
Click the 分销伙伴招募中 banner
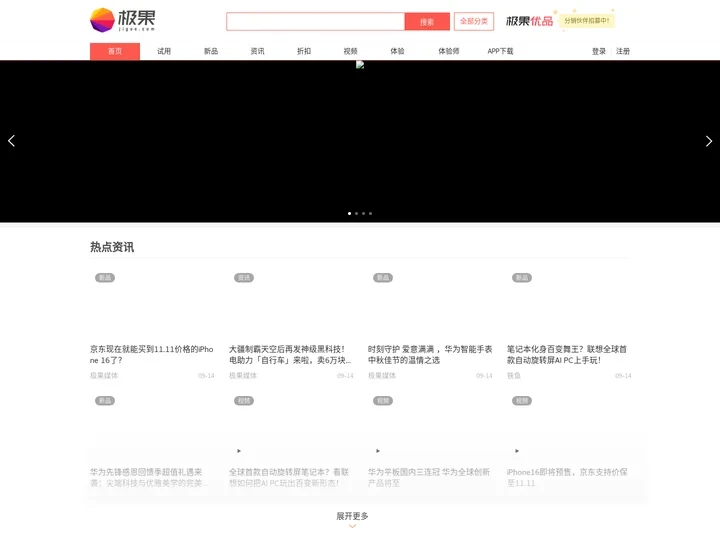586,21
